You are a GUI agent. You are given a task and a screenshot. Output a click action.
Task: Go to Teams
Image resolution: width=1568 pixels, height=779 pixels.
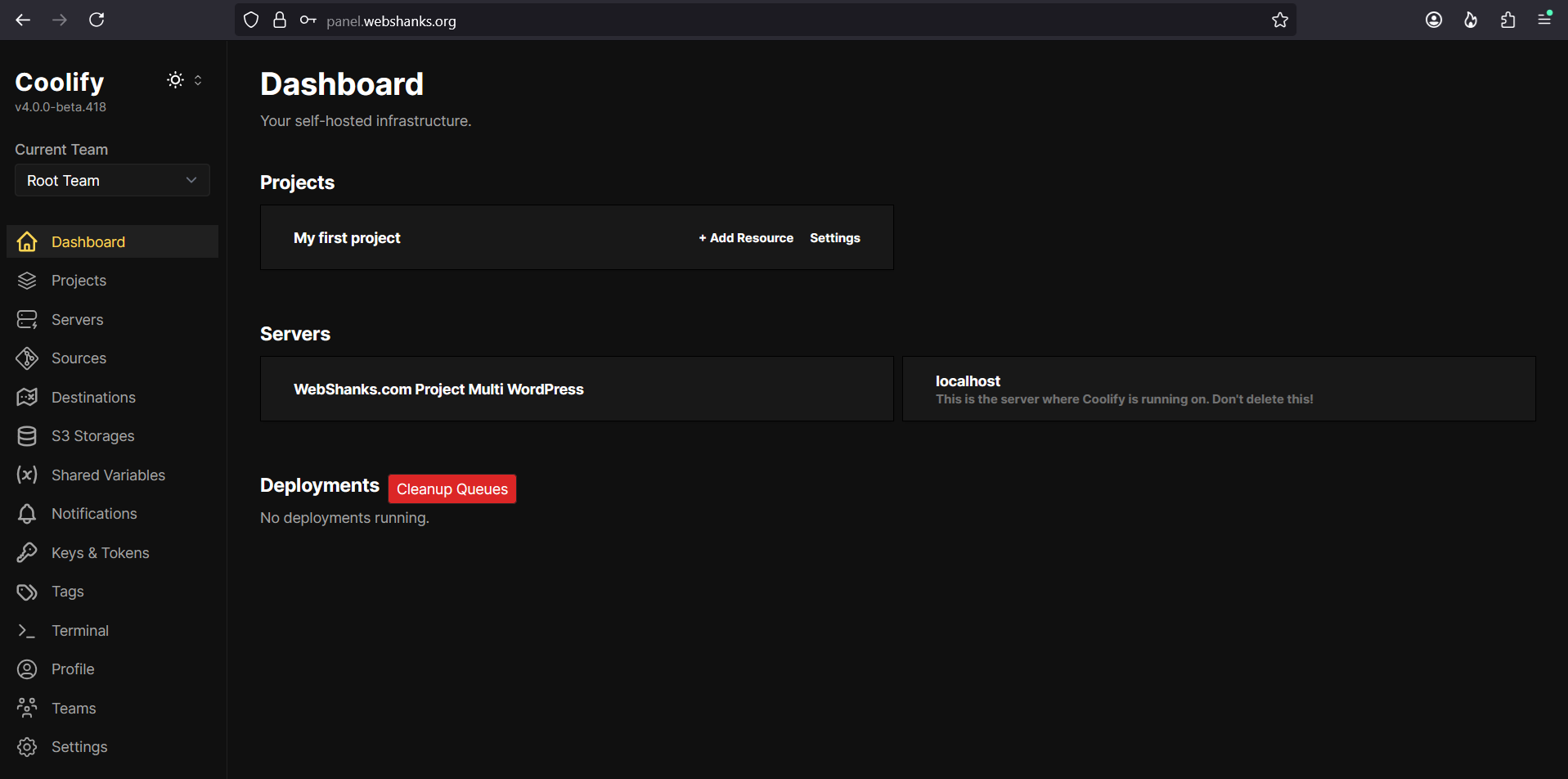(x=112, y=708)
